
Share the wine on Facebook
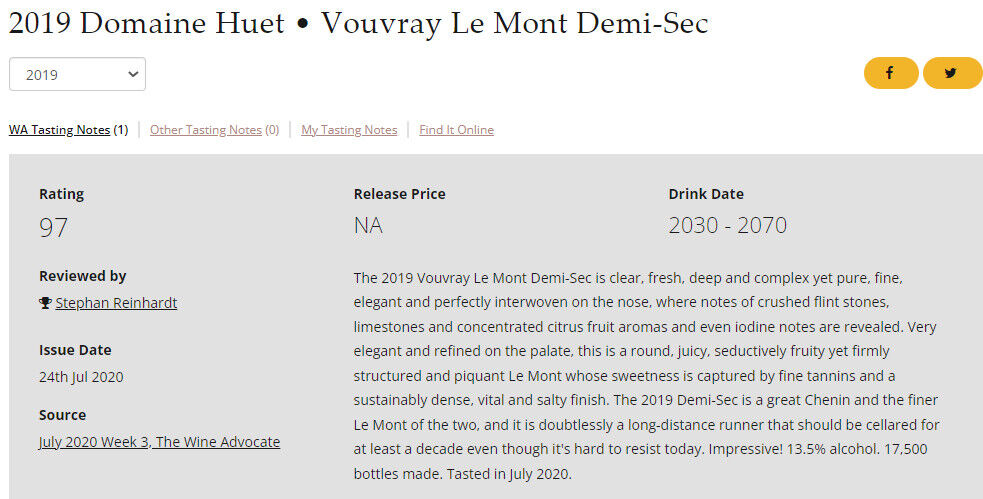pos(890,73)
